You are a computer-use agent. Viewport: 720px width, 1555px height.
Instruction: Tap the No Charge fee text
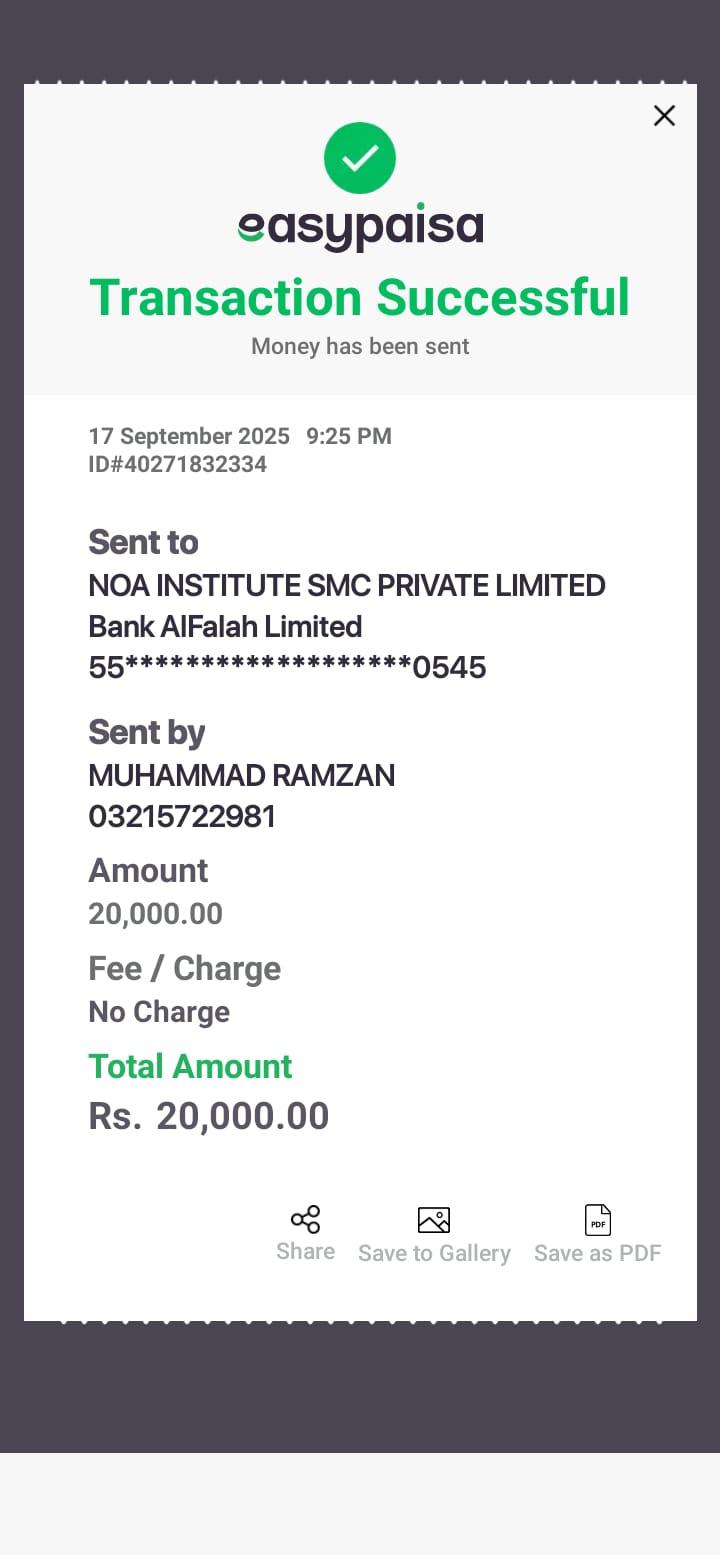pos(159,1012)
